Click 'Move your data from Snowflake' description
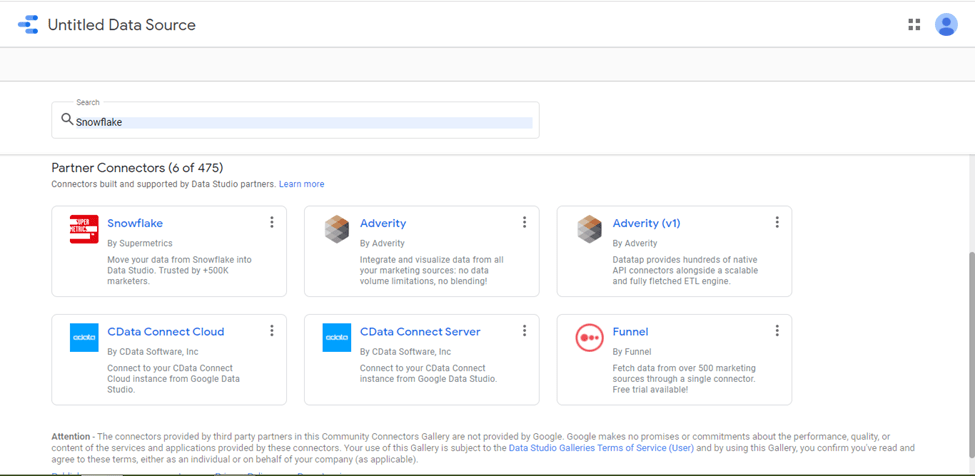Viewport: 975px width, 476px height. click(180, 270)
